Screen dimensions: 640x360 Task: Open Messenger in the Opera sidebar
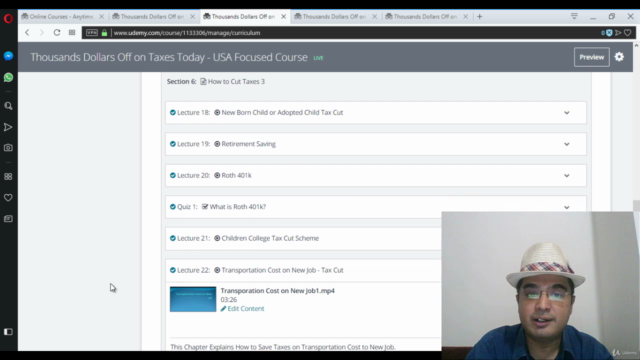pos(8,56)
